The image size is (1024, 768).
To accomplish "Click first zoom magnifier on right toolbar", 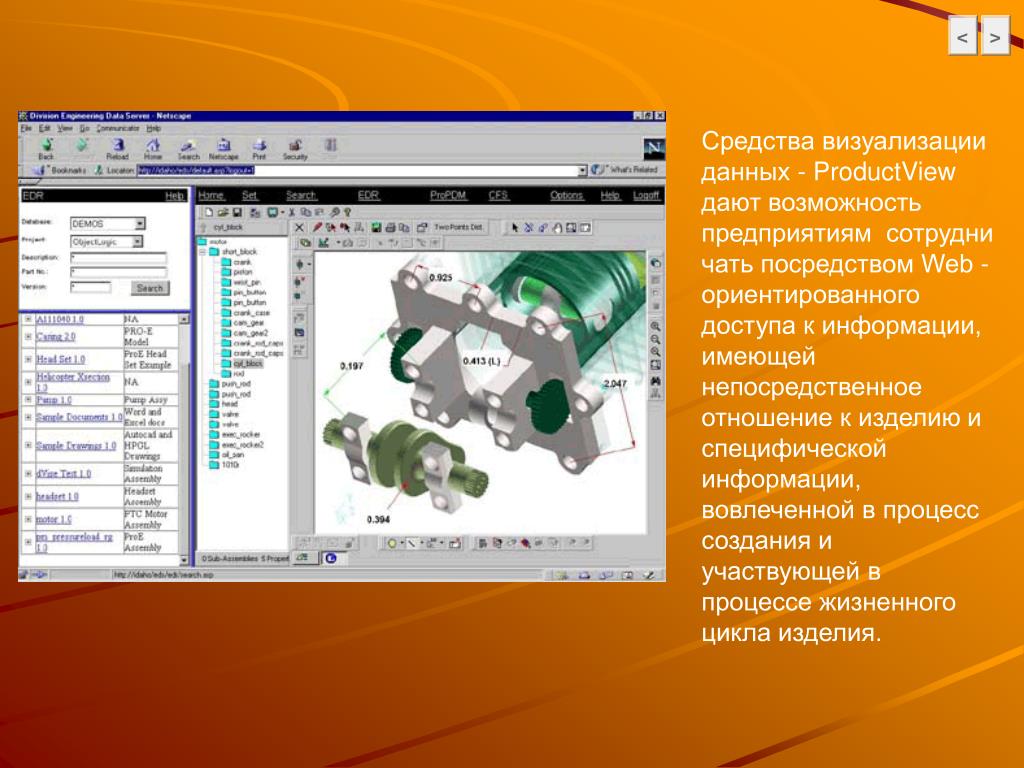I will (655, 326).
